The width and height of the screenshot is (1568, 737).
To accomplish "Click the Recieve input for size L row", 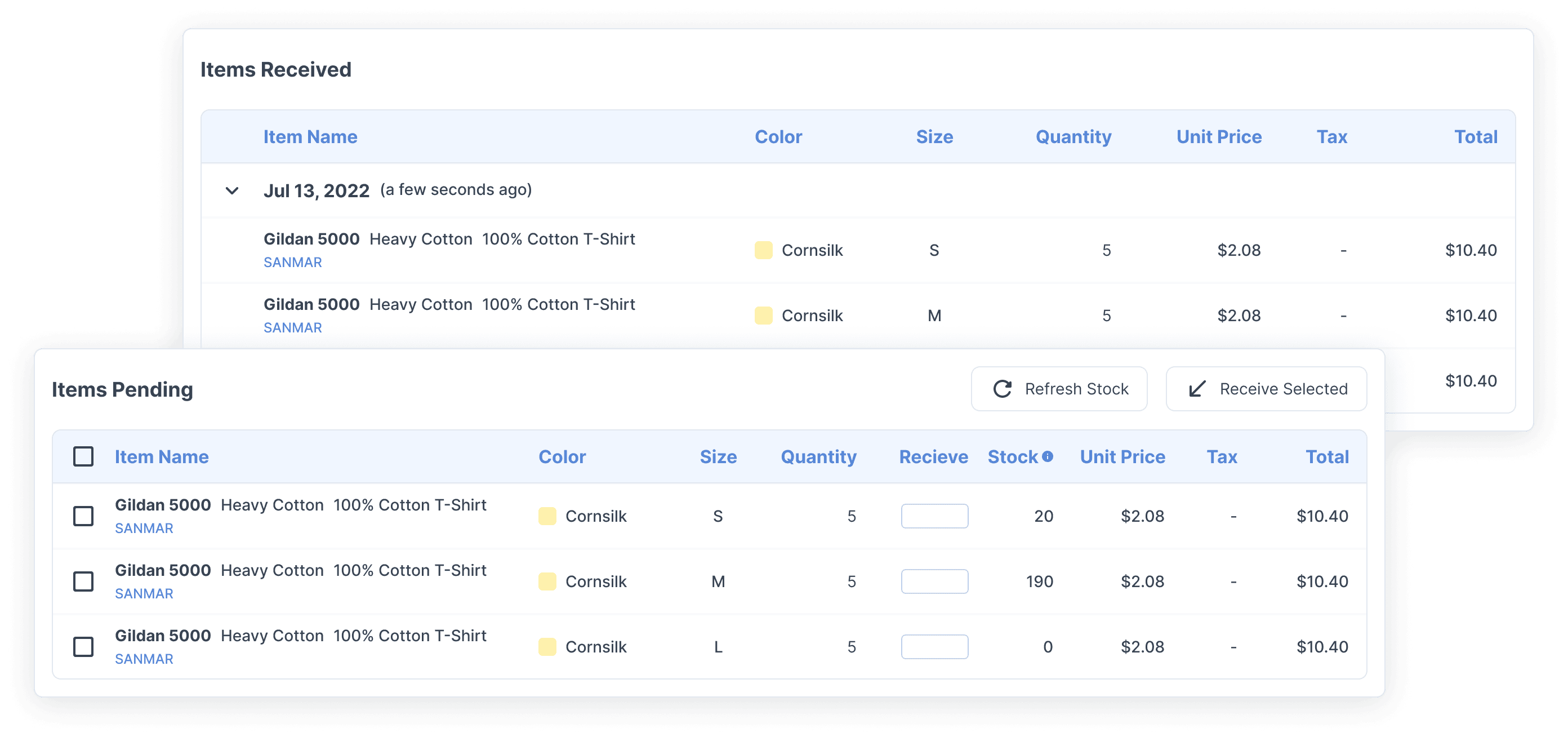I will pos(934,646).
